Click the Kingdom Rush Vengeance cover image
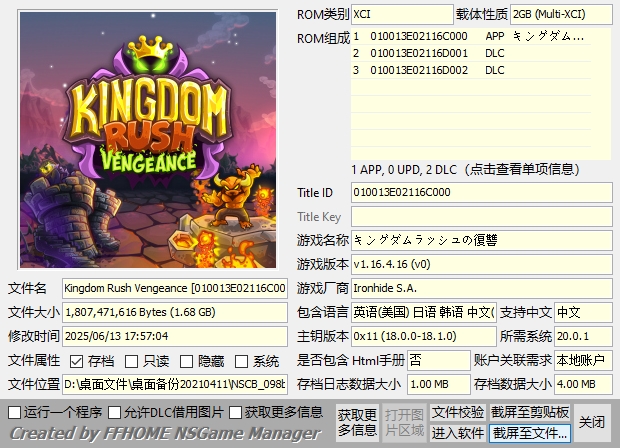620x448 pixels. [x=148, y=140]
